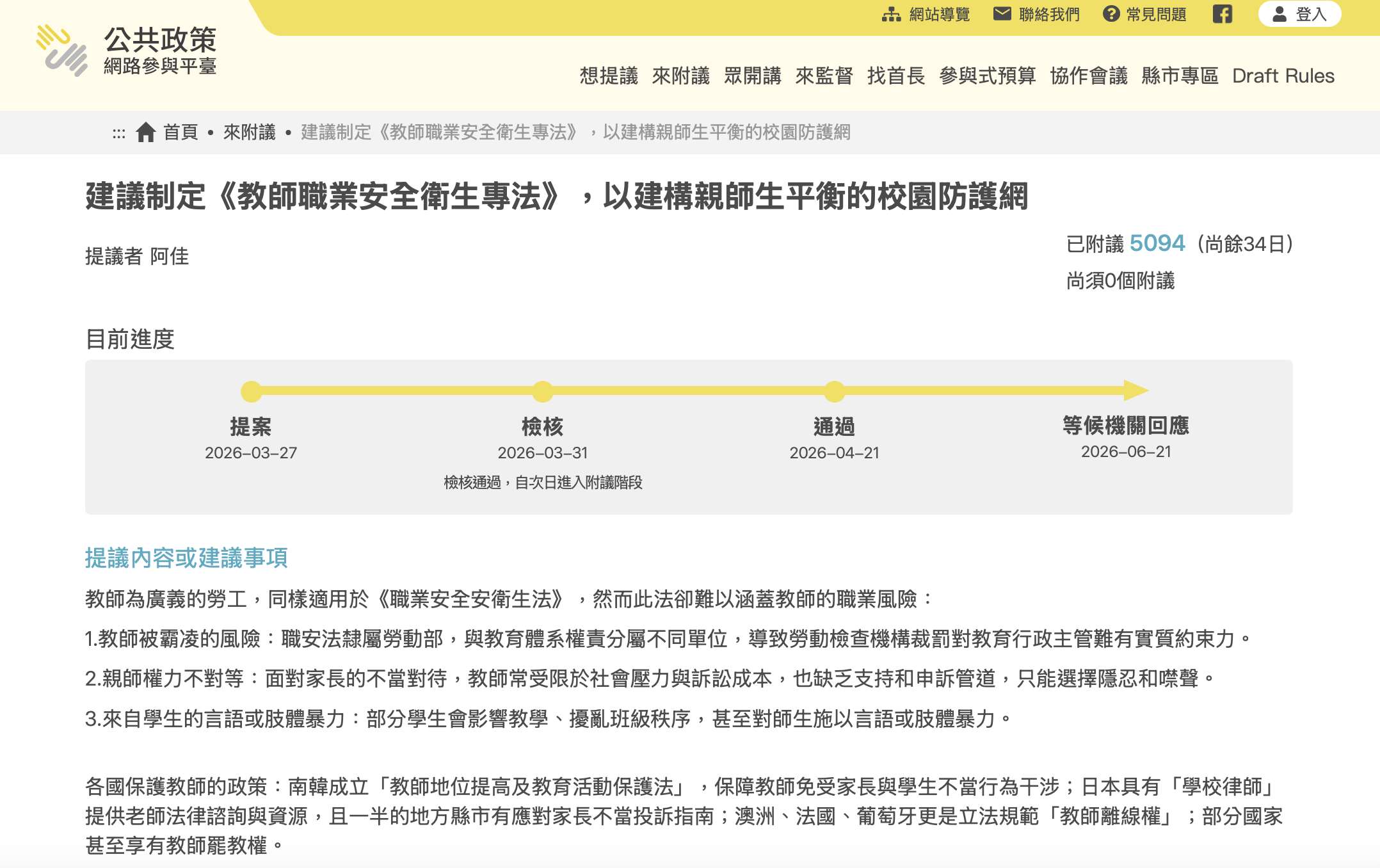The width and height of the screenshot is (1380, 868).
Task: Click 尚須0個附議 text
Action: point(1120,280)
